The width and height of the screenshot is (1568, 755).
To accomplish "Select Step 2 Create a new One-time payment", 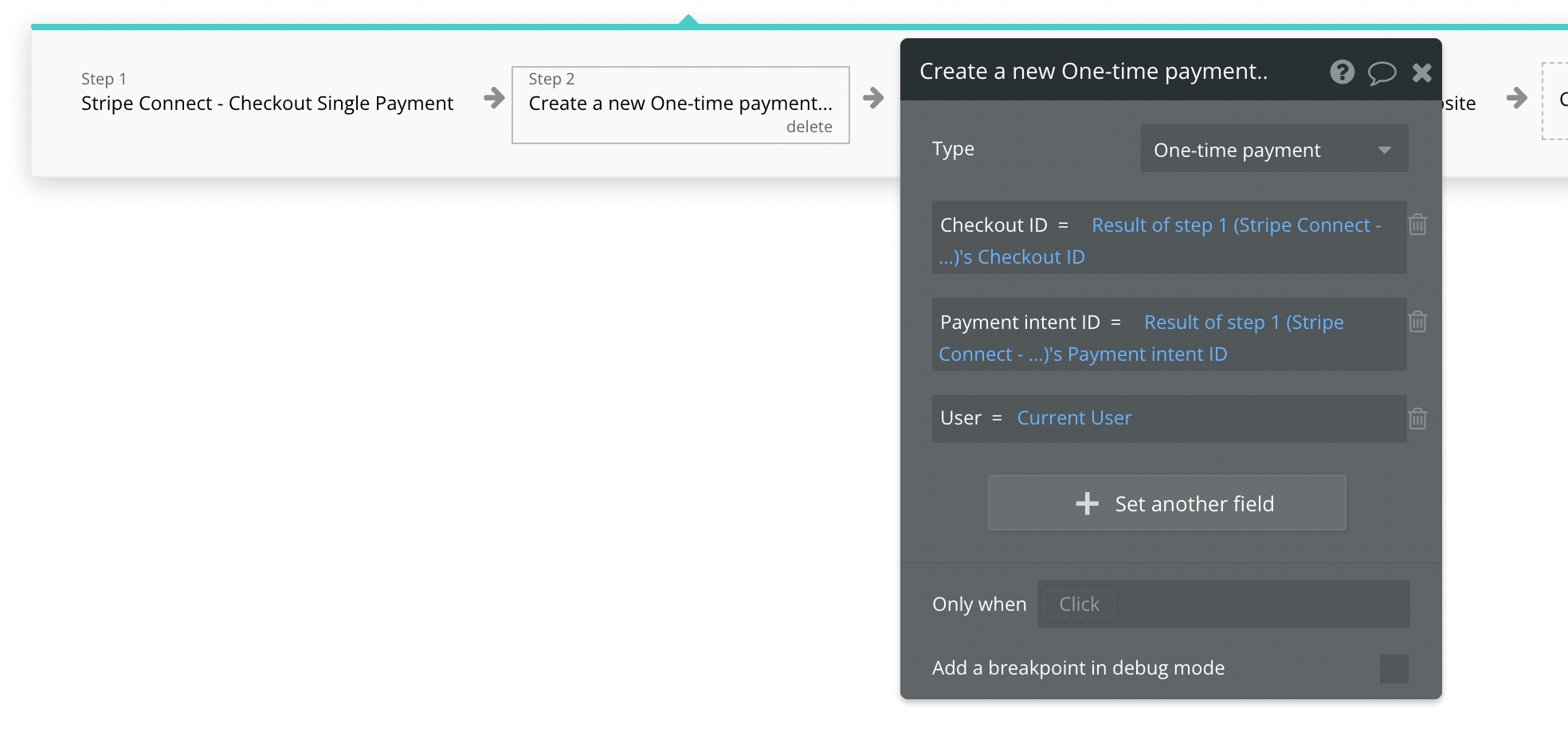I will click(680, 104).
